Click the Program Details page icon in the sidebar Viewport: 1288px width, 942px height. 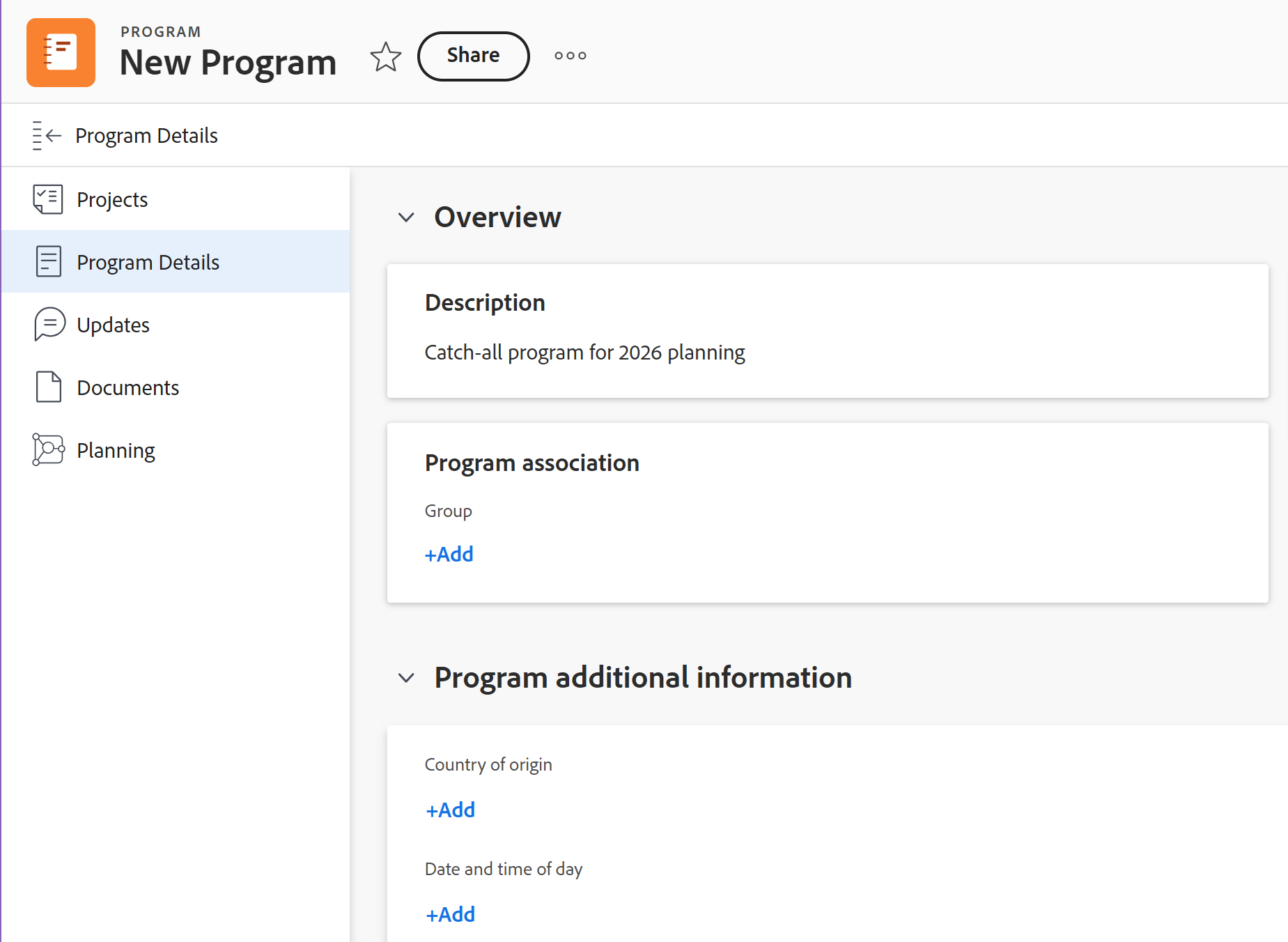pos(48,262)
